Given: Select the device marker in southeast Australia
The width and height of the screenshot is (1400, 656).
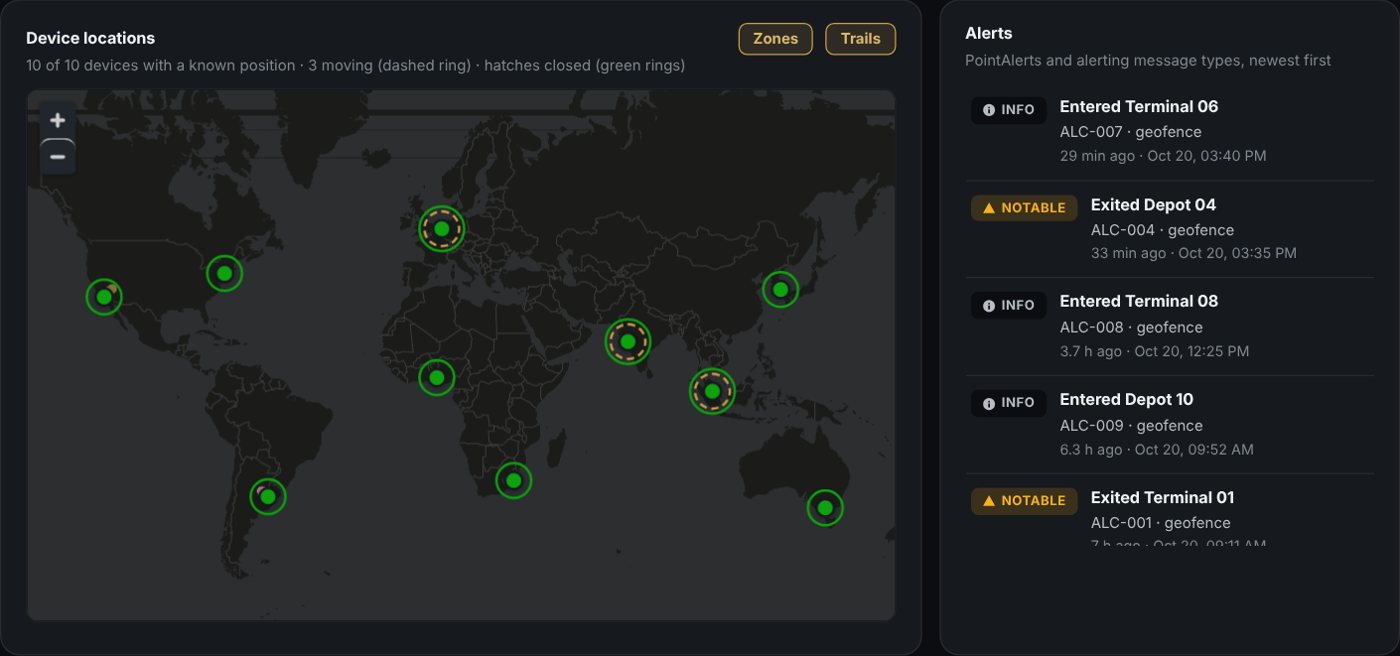Looking at the screenshot, I should click(x=825, y=508).
